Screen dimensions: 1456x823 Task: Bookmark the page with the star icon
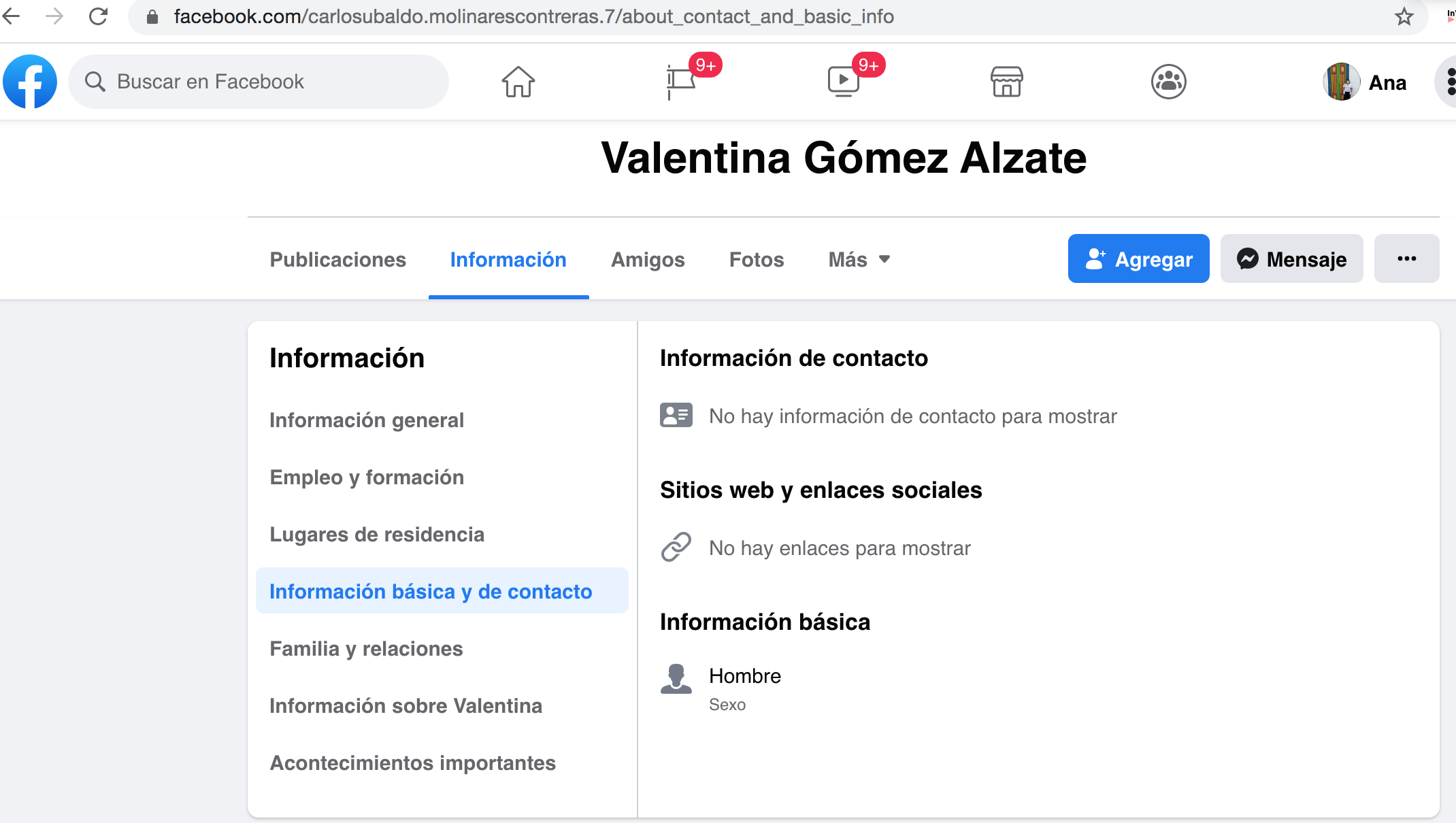coord(1404,16)
